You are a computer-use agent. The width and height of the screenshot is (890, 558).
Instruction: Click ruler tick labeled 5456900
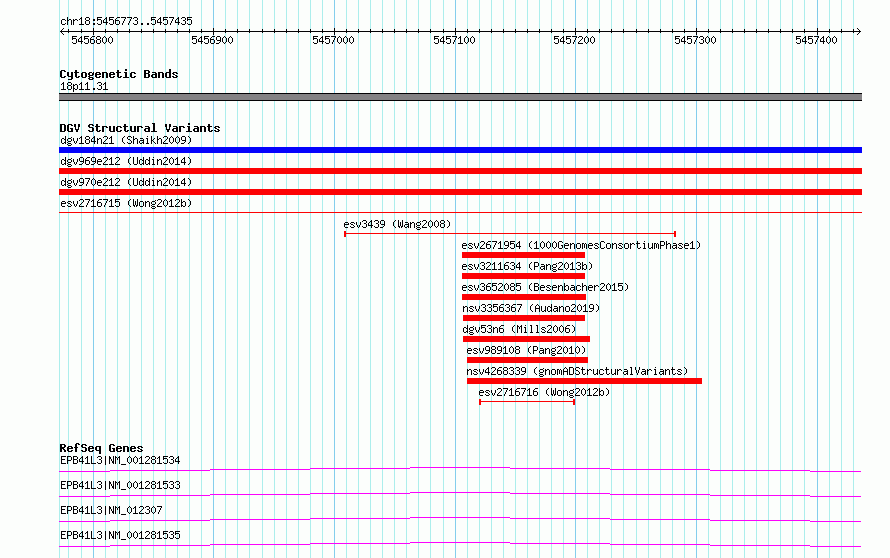pyautogui.click(x=212, y=40)
